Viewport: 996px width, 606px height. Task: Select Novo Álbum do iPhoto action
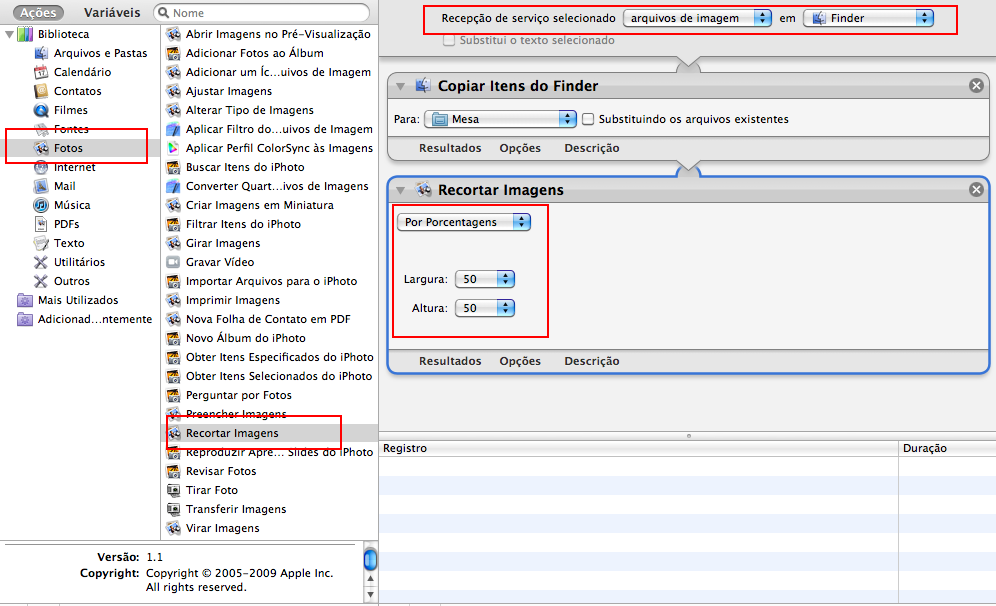(x=246, y=338)
